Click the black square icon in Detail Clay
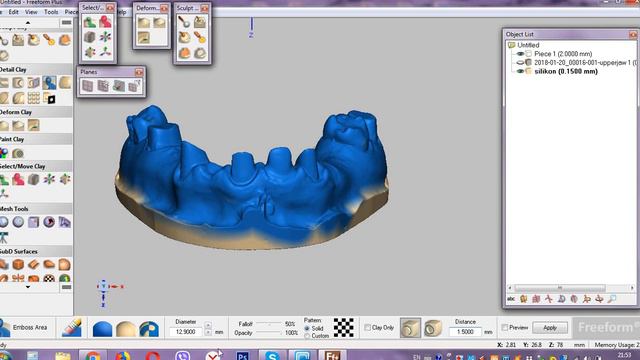Screen dimensions: 640x360 49,98
